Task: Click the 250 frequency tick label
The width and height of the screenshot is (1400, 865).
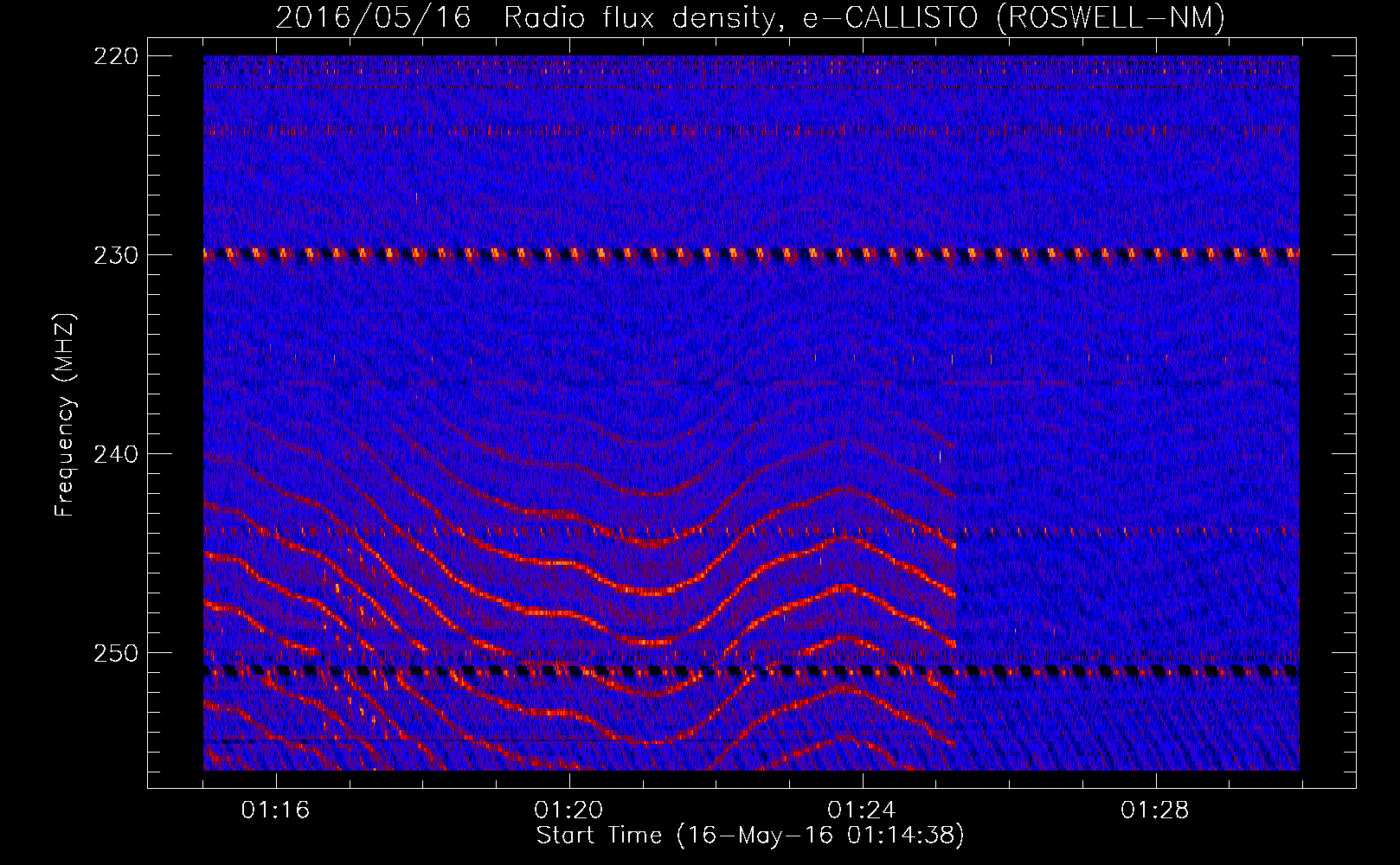Action: click(115, 653)
